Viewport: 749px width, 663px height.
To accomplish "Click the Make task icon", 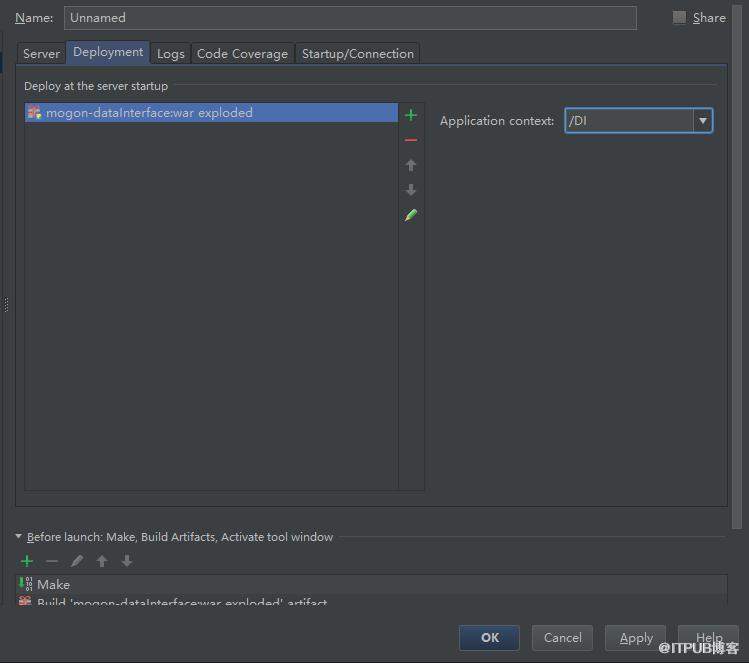I will click(25, 584).
